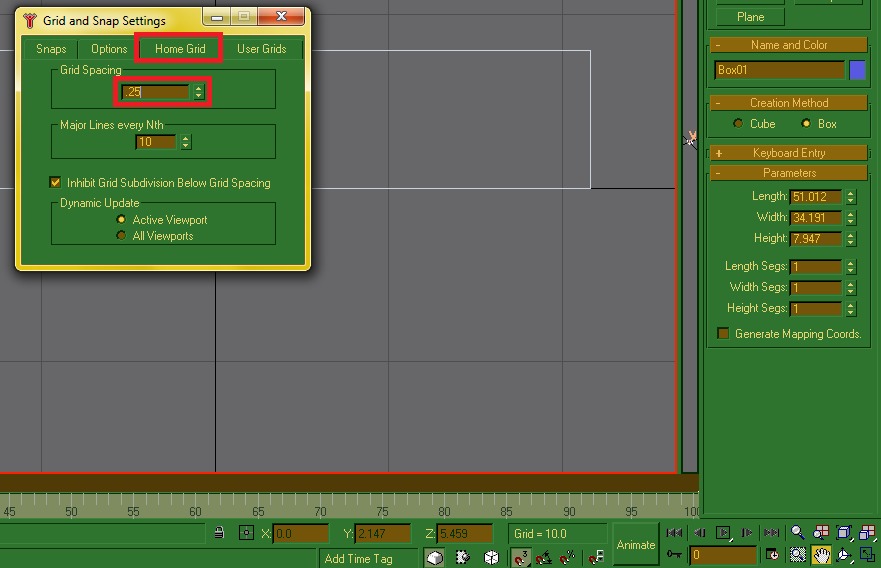
Task: Click the Height spinner arrows
Action: click(851, 239)
